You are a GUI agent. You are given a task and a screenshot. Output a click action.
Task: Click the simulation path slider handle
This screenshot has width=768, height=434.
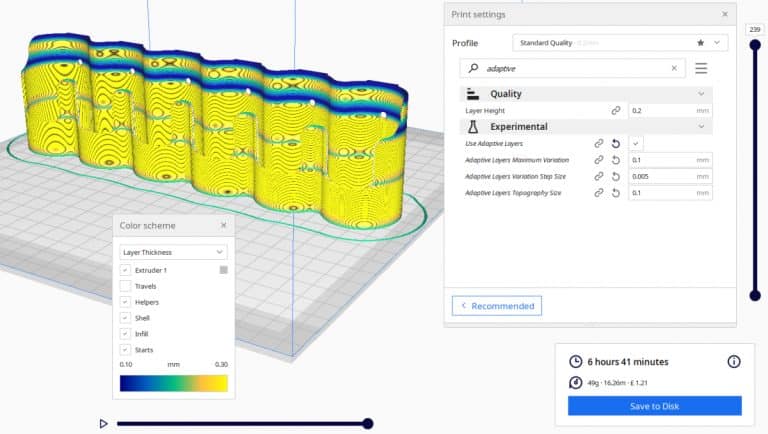click(368, 423)
